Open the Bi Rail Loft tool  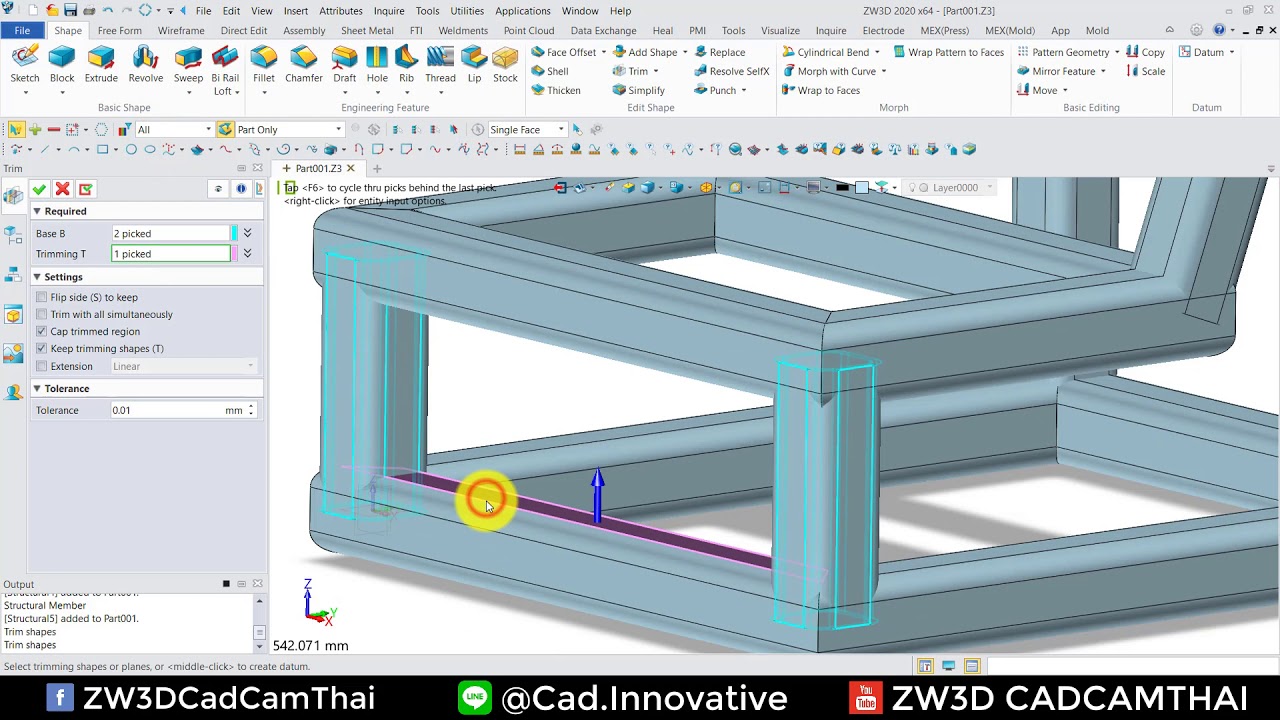tap(225, 70)
